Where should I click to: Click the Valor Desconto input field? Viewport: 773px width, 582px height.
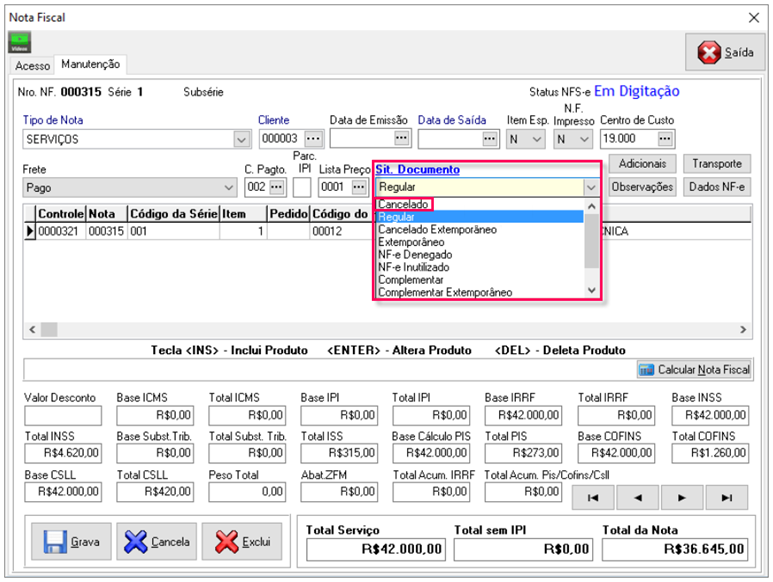coord(62,415)
